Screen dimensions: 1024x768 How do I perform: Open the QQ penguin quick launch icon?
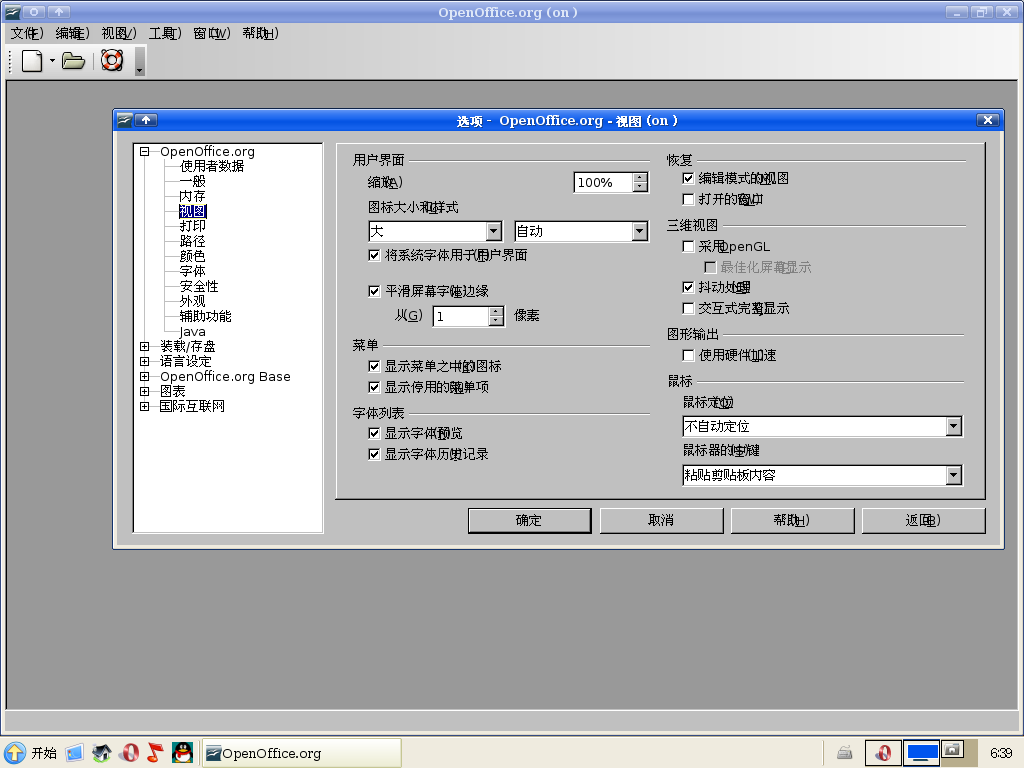pyautogui.click(x=182, y=752)
